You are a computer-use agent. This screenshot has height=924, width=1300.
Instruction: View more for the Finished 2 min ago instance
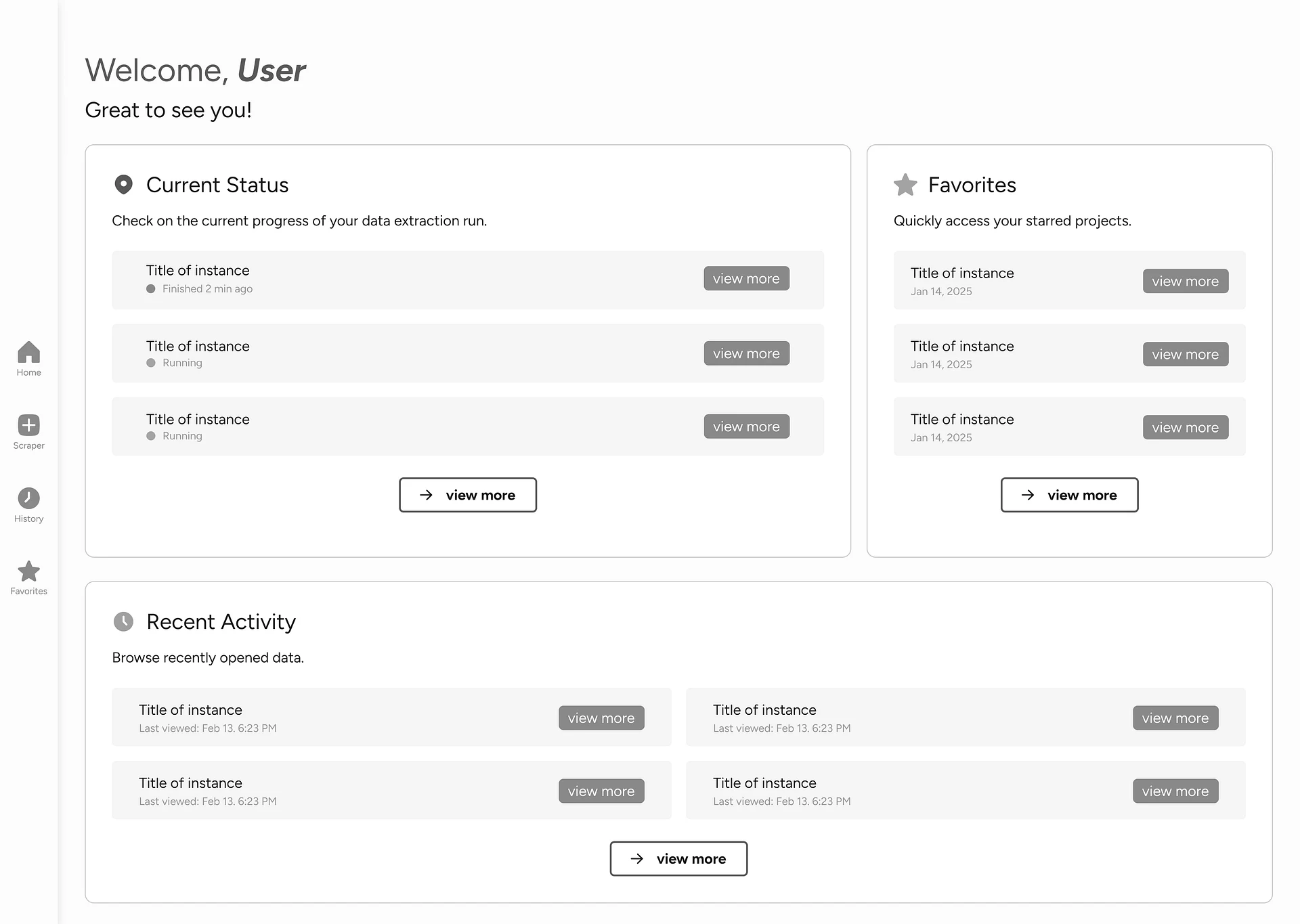coord(746,278)
